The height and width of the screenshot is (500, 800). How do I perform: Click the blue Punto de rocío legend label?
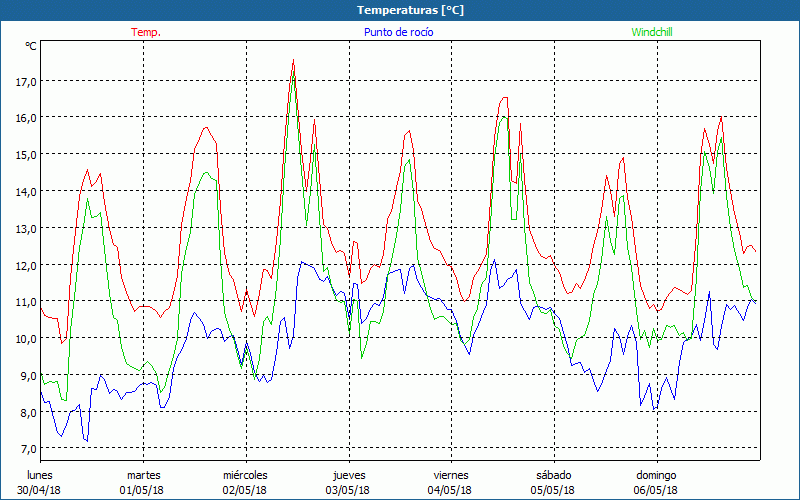coord(399,32)
